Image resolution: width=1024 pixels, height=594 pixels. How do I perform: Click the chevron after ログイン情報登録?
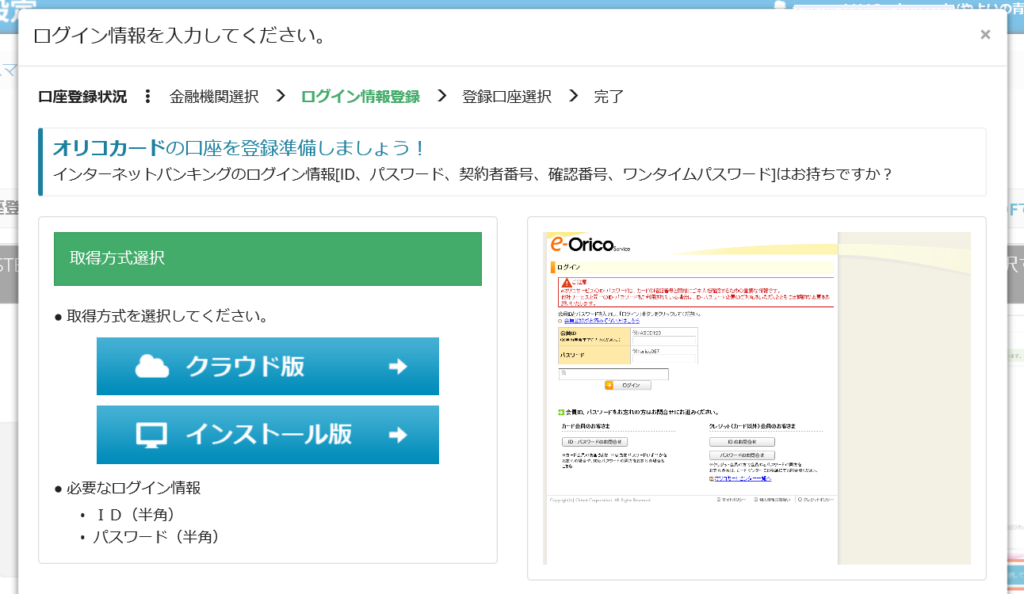click(x=442, y=96)
